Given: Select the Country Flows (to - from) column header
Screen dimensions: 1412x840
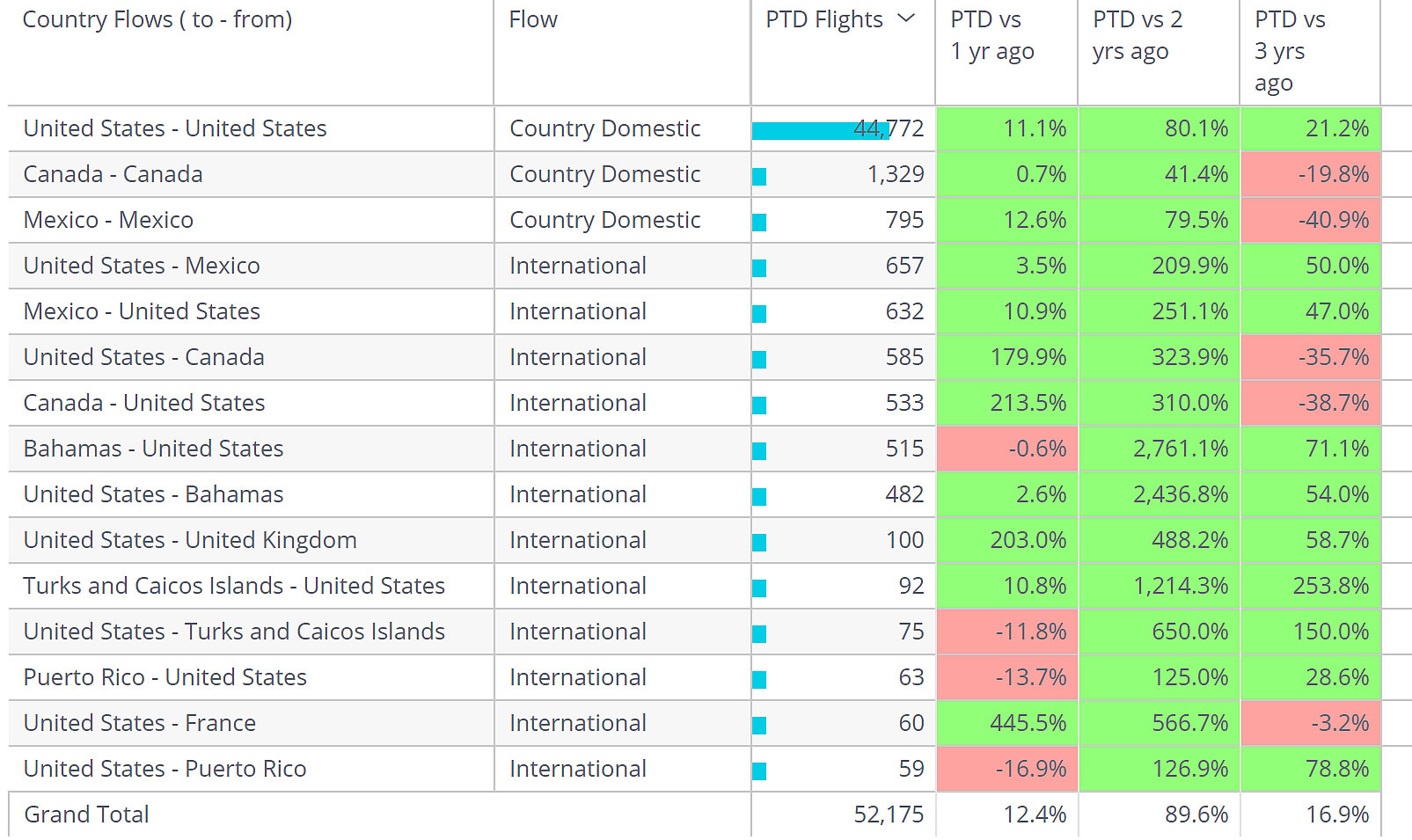Looking at the screenshot, I should pos(157,19).
